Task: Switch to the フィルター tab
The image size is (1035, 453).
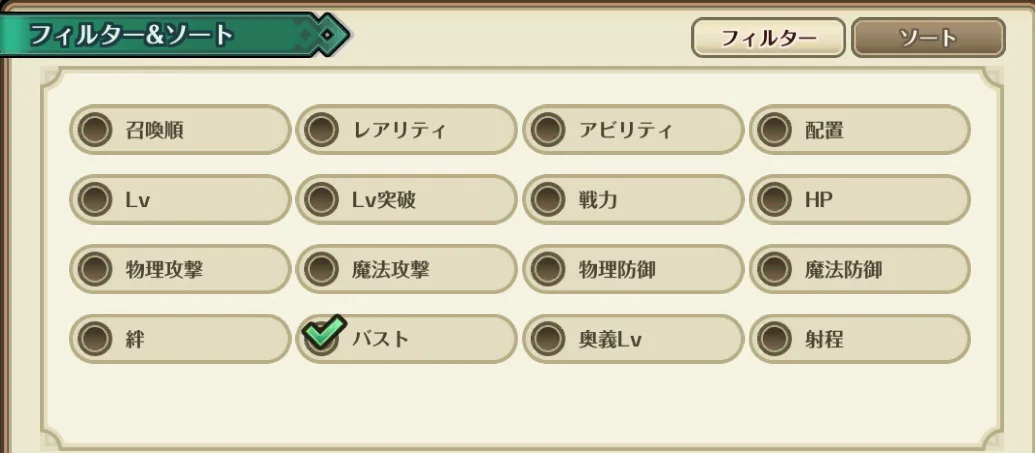Action: click(768, 38)
